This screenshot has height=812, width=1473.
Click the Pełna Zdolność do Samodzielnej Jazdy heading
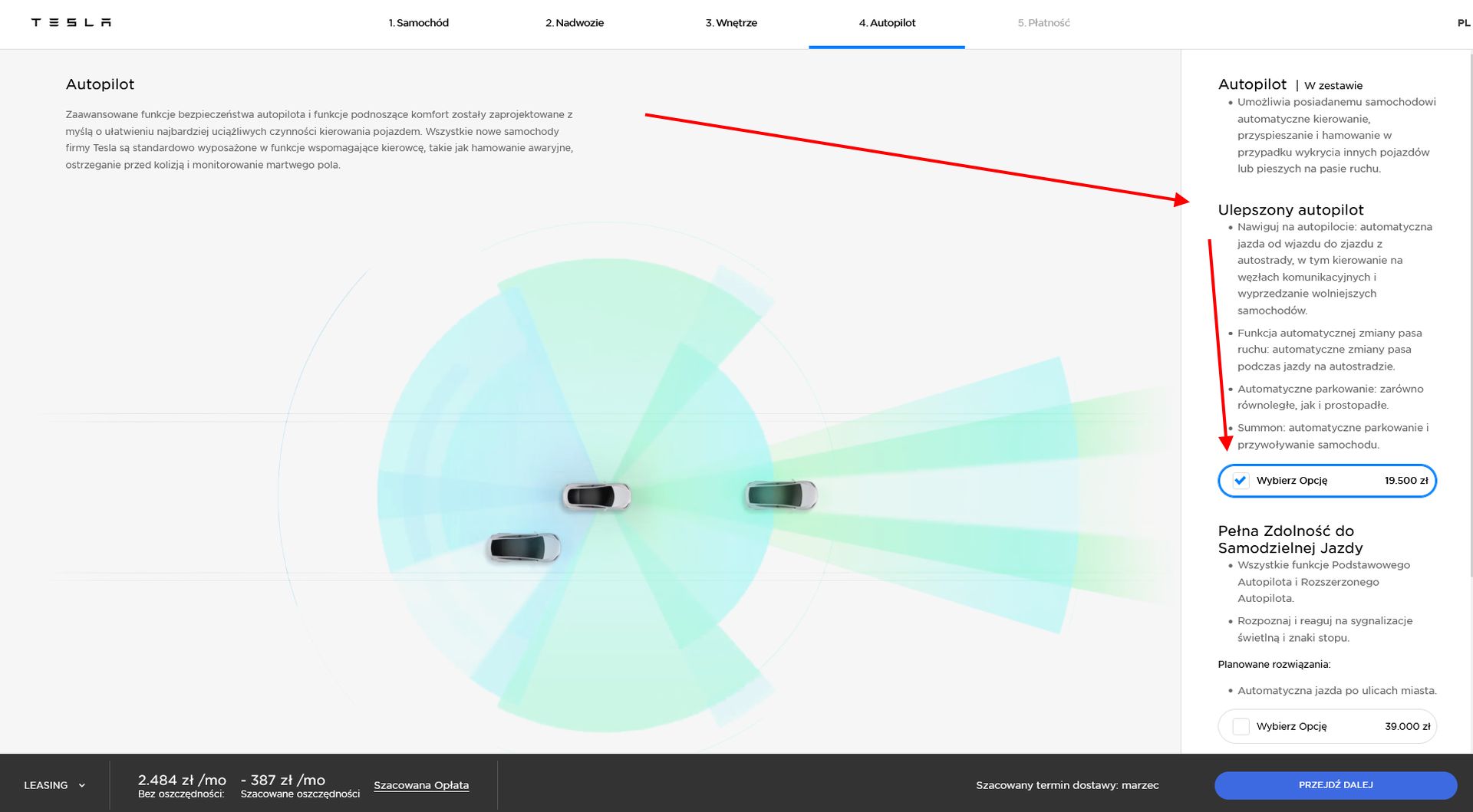point(1290,539)
